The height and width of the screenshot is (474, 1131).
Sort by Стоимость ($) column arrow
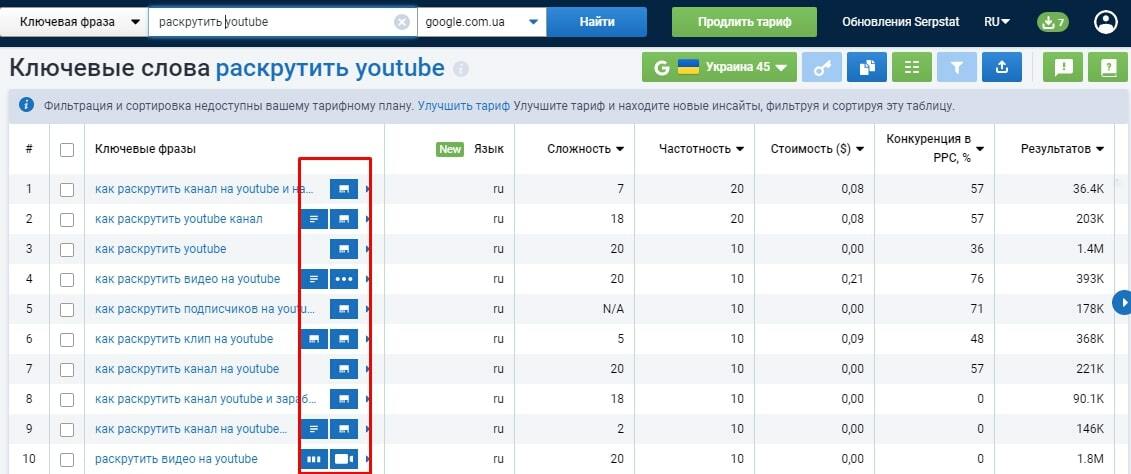[x=859, y=149]
